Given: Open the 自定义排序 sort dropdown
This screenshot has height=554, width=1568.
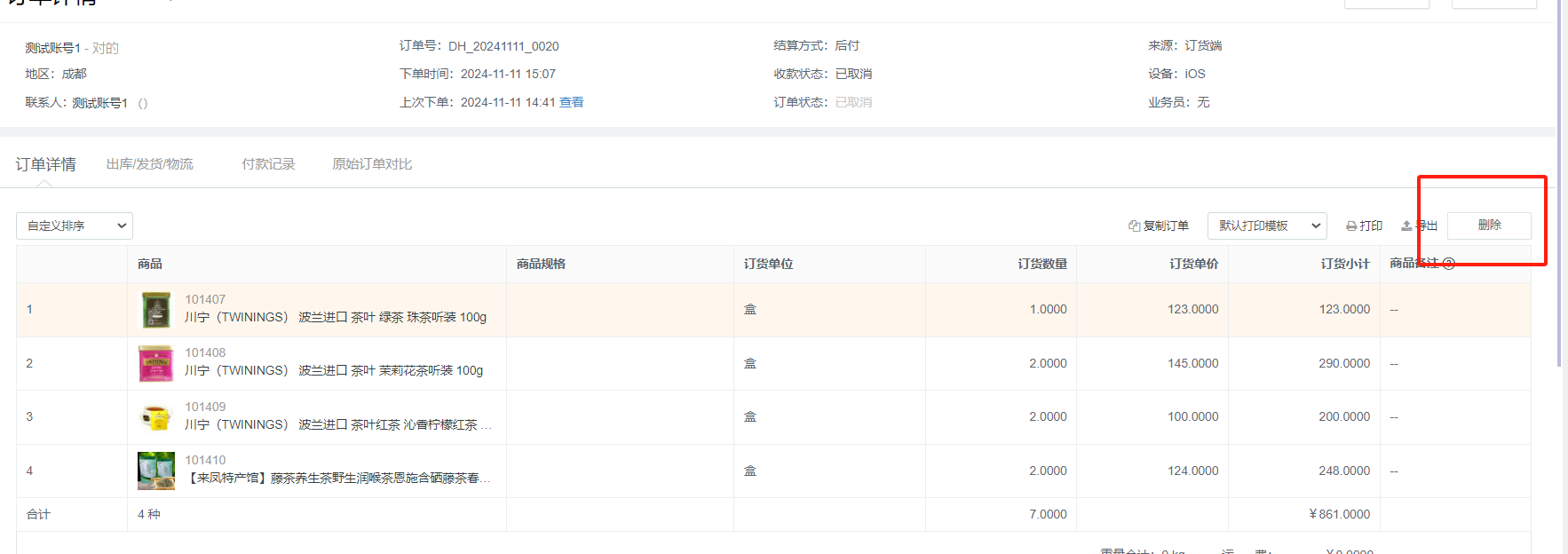Looking at the screenshot, I should [75, 226].
